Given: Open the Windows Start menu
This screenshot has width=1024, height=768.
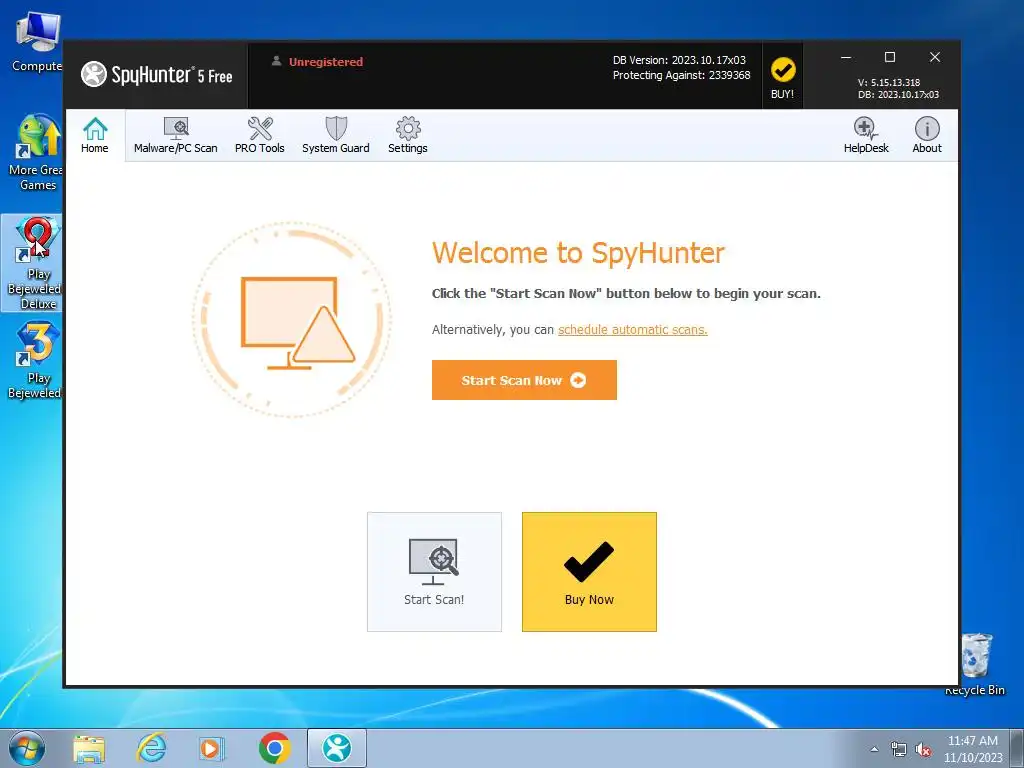Looking at the screenshot, I should (x=26, y=748).
